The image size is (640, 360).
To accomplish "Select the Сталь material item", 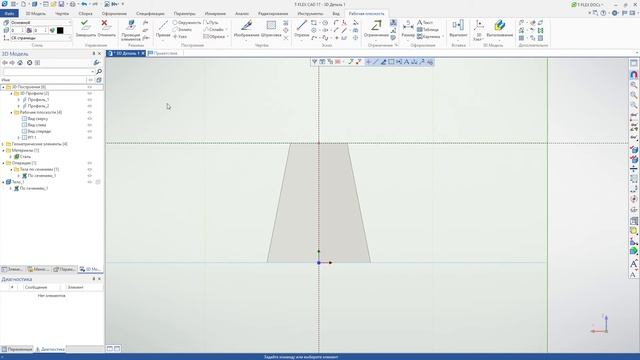I will click(25, 157).
